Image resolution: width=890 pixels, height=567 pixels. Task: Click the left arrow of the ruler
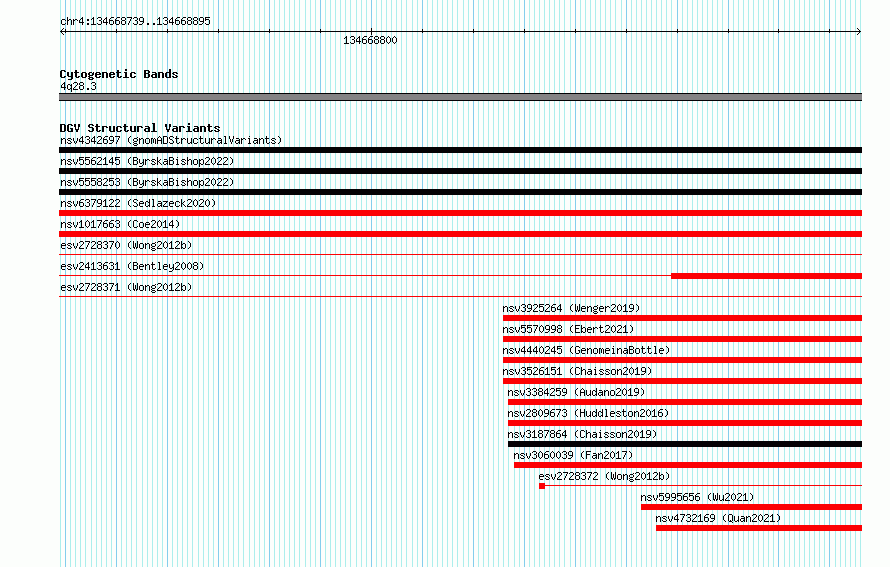point(62,32)
